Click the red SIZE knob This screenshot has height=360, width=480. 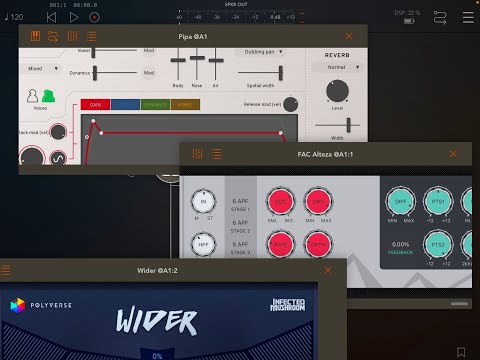coord(281,202)
